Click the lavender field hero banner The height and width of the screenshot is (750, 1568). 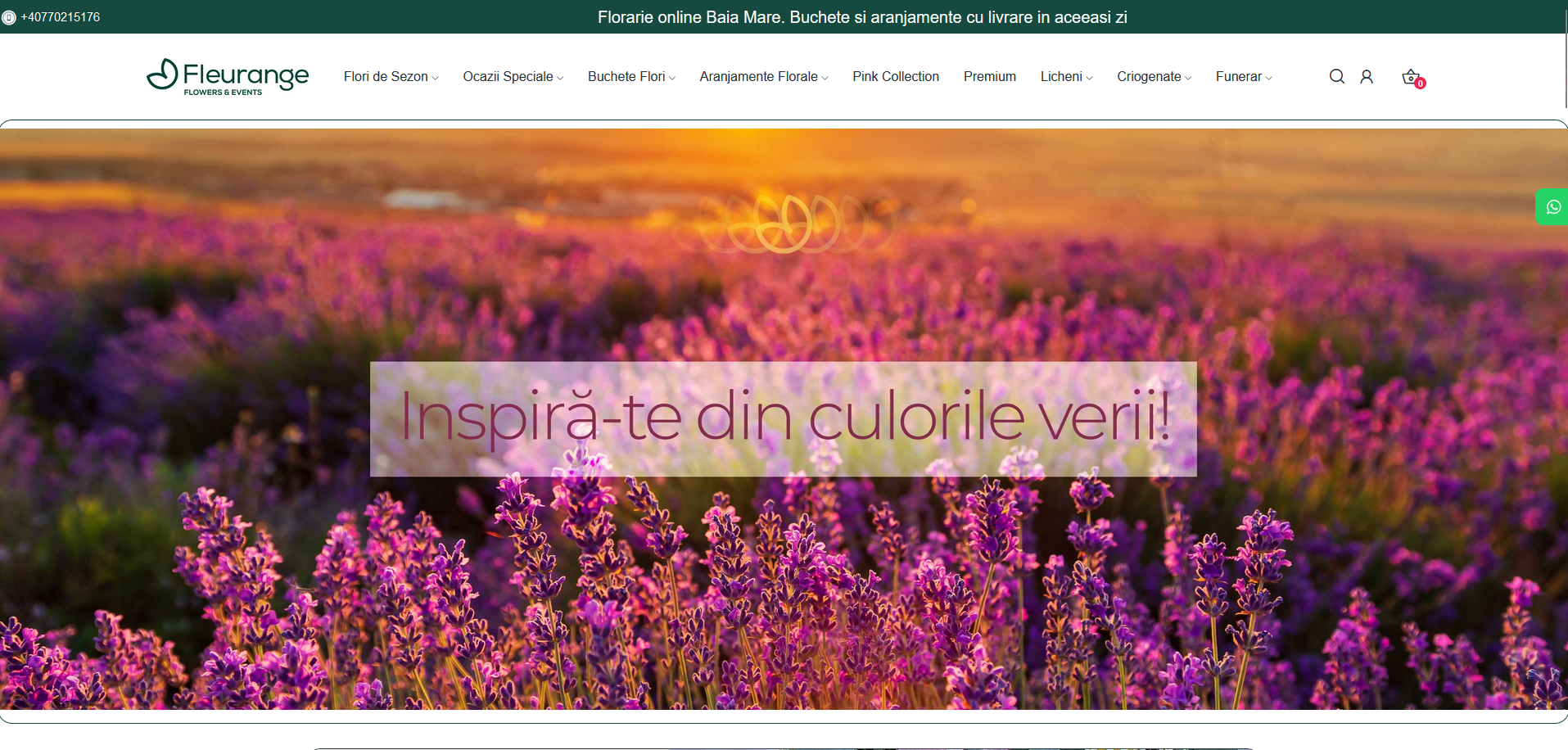[784, 418]
